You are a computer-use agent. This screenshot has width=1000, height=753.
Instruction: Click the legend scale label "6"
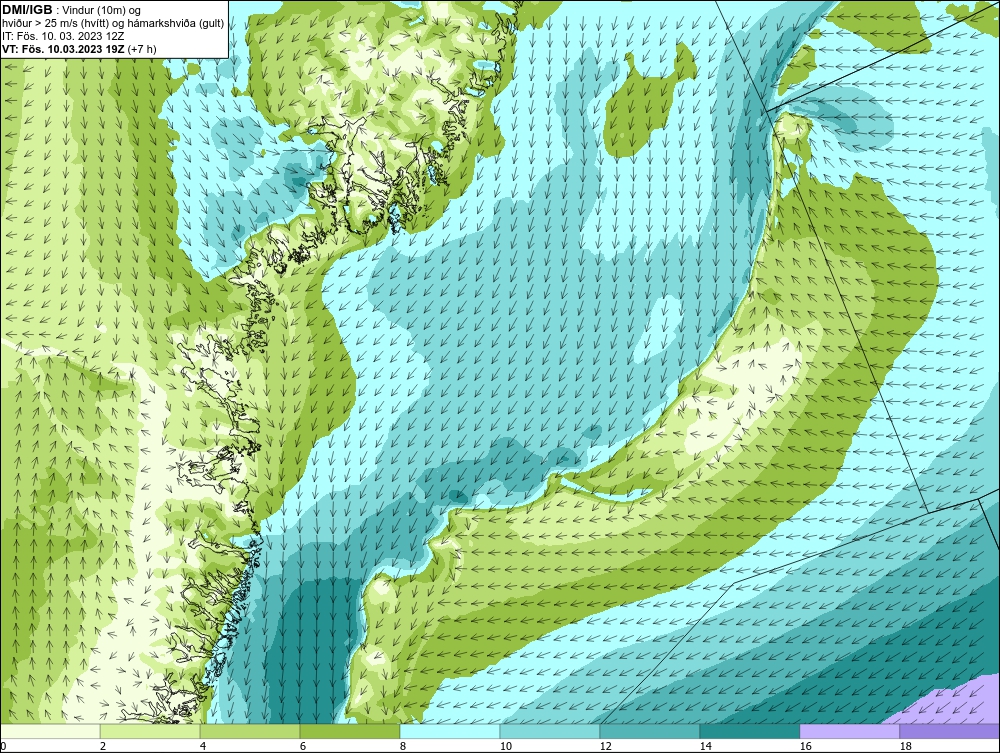(x=303, y=746)
